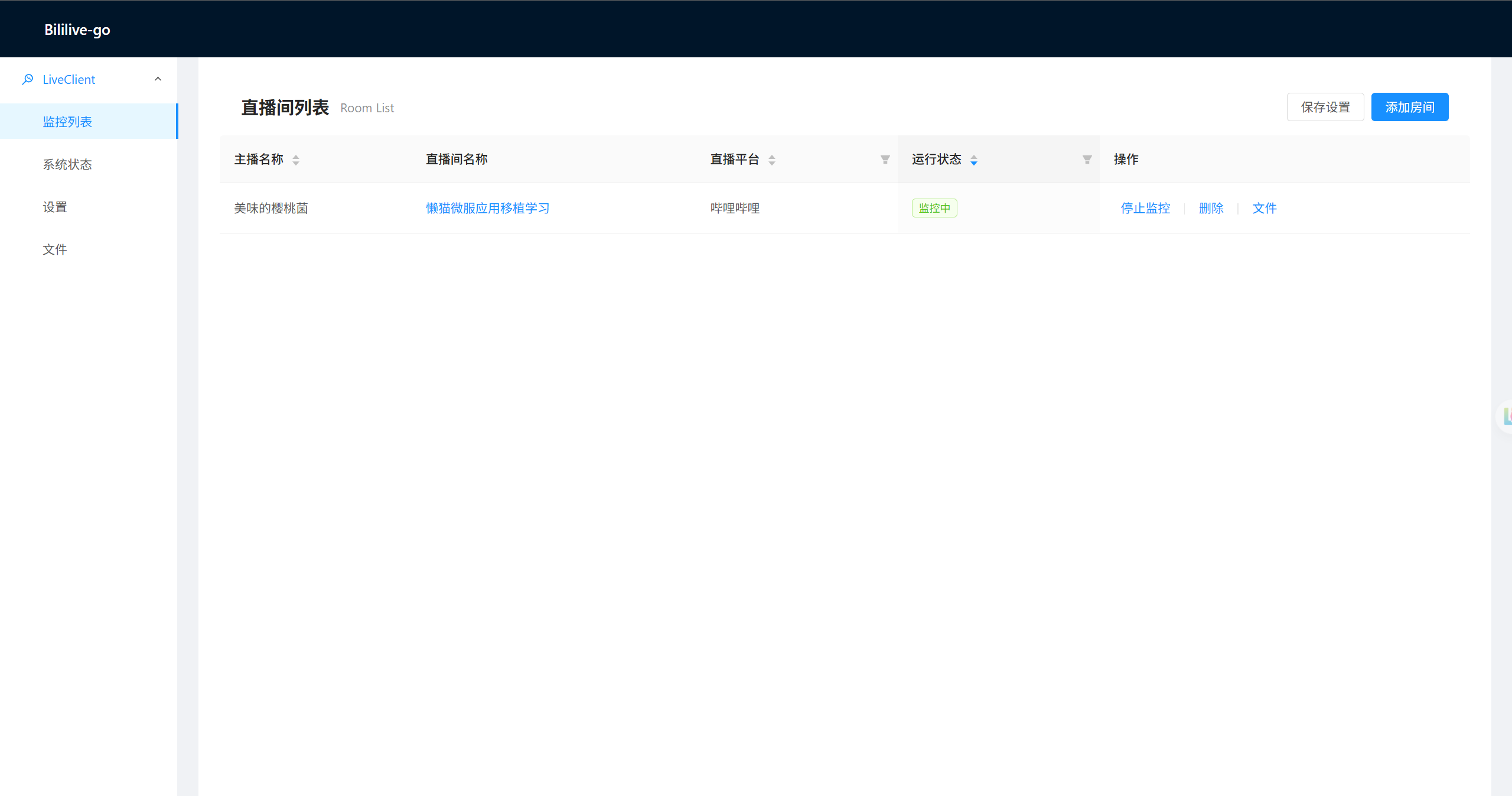Sort by 主播名称 column sorter

(296, 160)
